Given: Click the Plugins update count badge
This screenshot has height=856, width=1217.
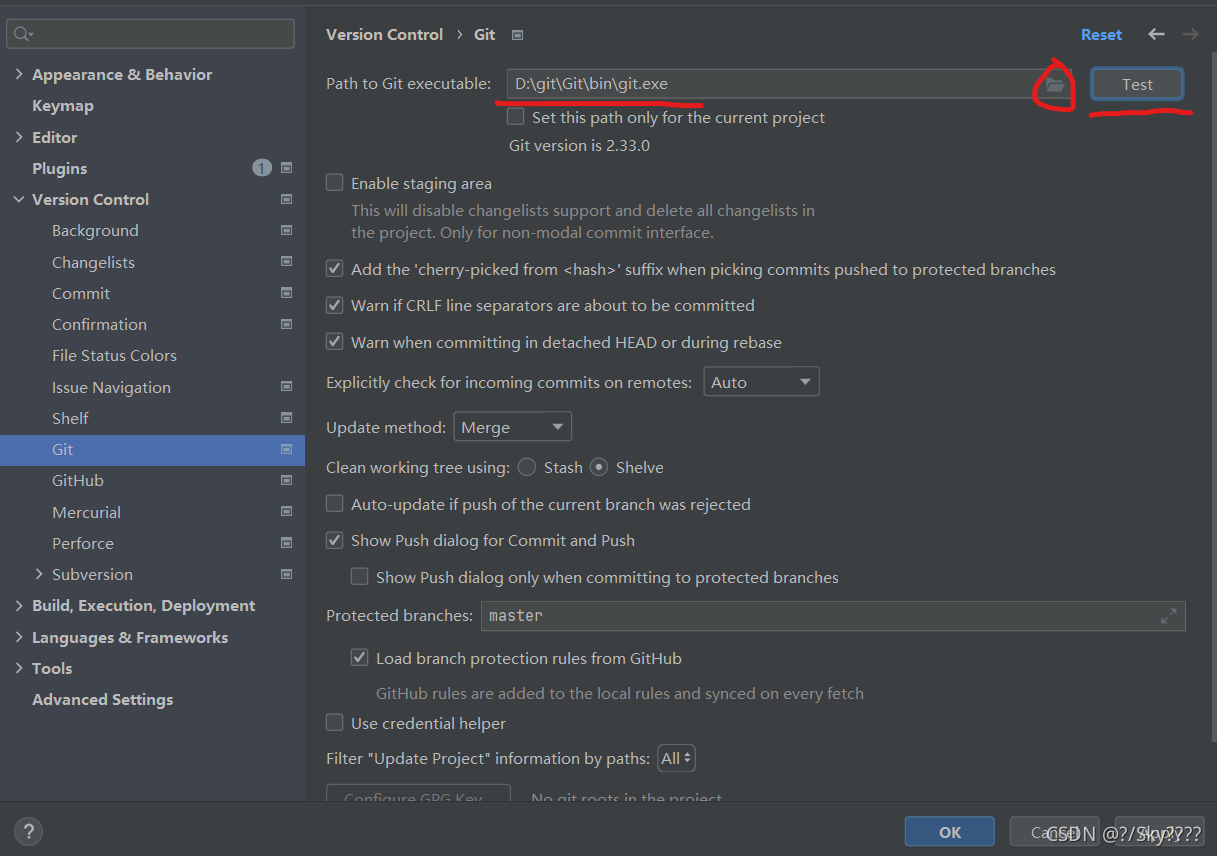Looking at the screenshot, I should [262, 168].
